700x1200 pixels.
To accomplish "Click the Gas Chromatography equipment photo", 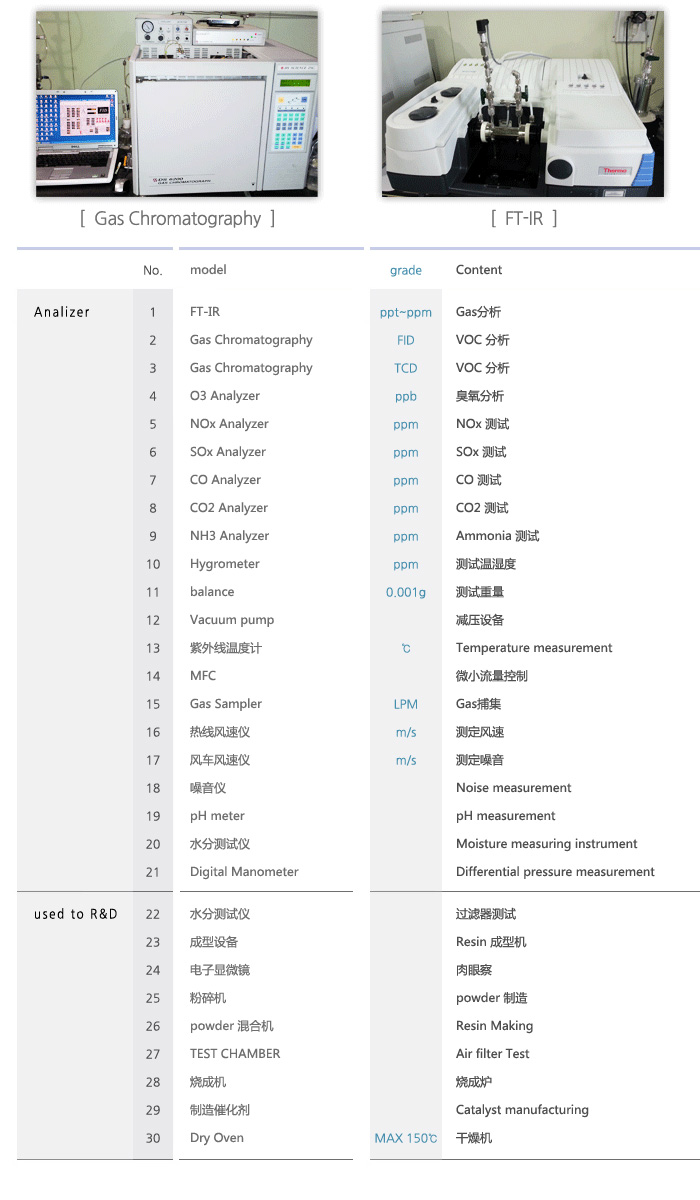I will [x=177, y=104].
